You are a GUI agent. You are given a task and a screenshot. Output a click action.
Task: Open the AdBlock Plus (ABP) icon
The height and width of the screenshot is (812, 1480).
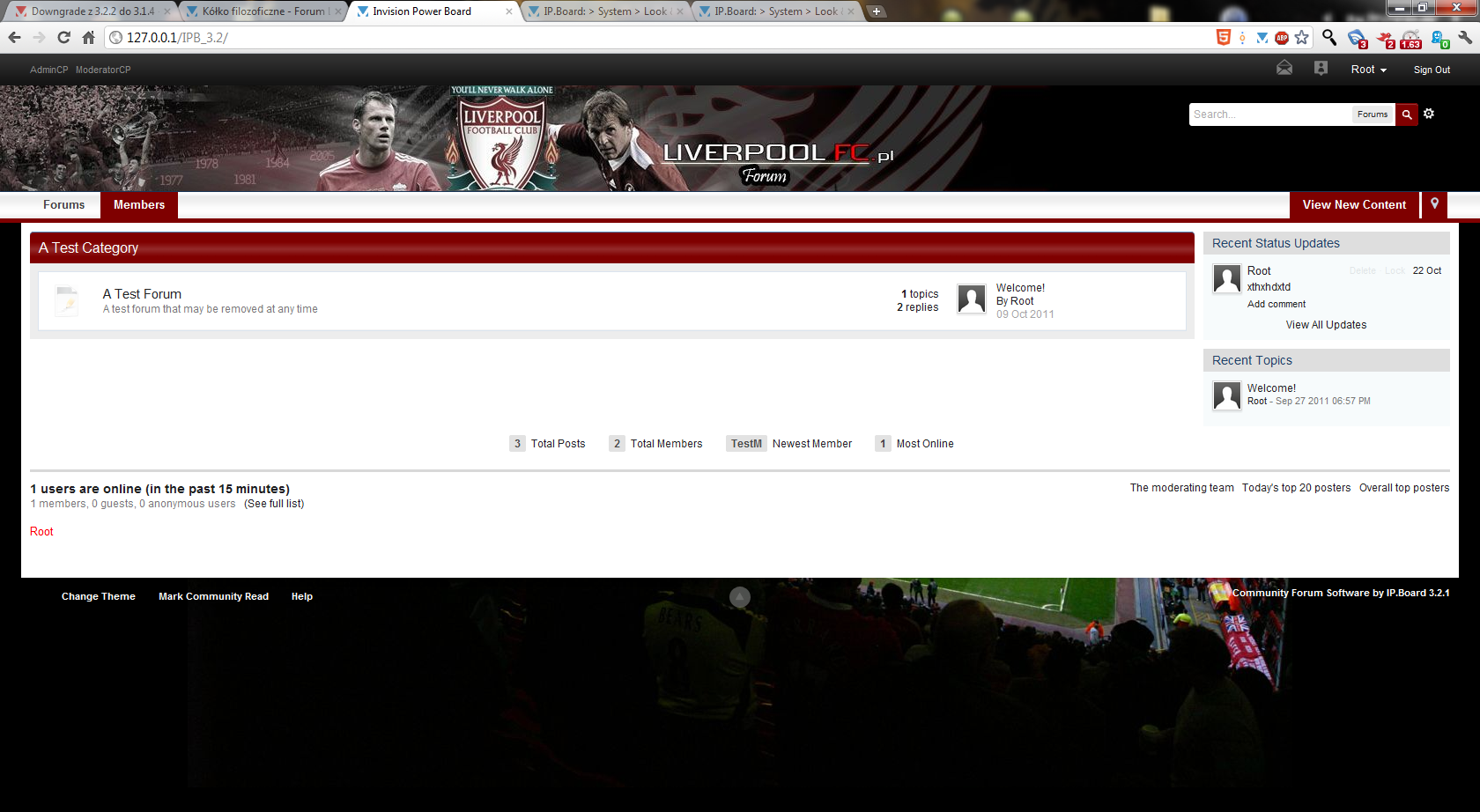pyautogui.click(x=1282, y=38)
